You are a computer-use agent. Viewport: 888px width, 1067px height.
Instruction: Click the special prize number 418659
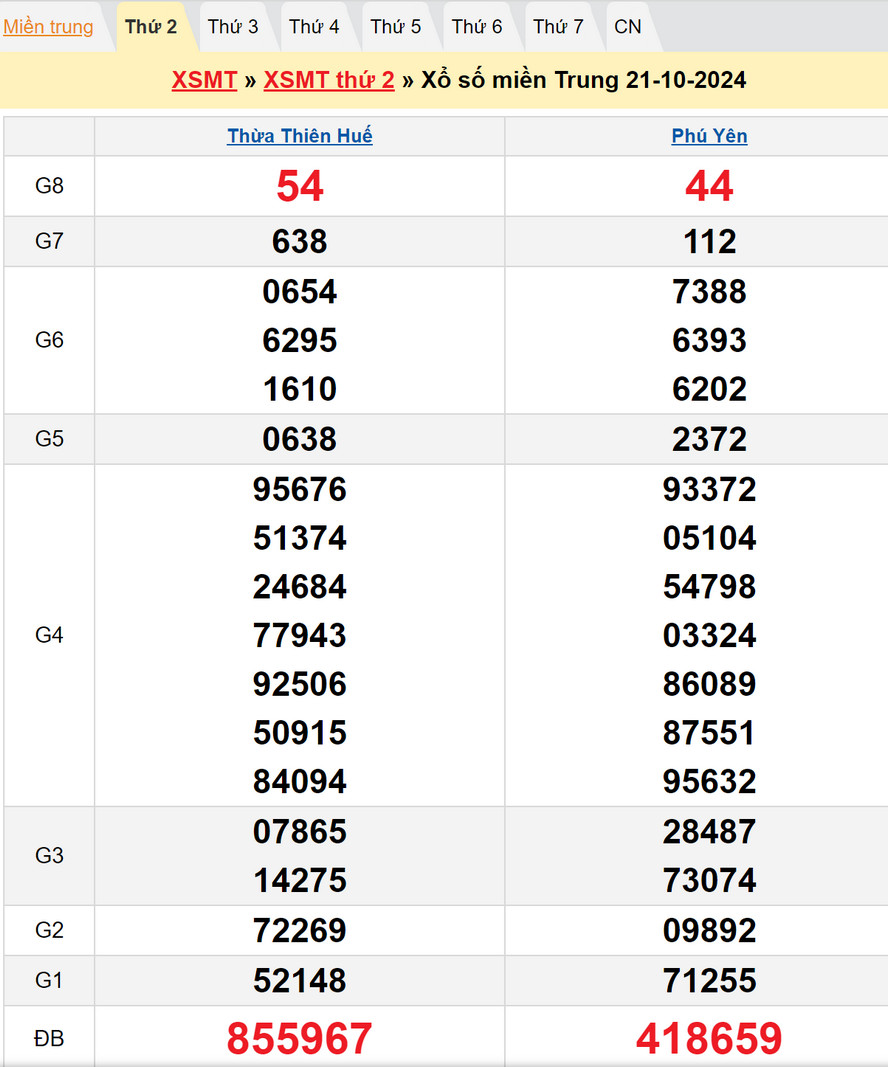tap(709, 1039)
